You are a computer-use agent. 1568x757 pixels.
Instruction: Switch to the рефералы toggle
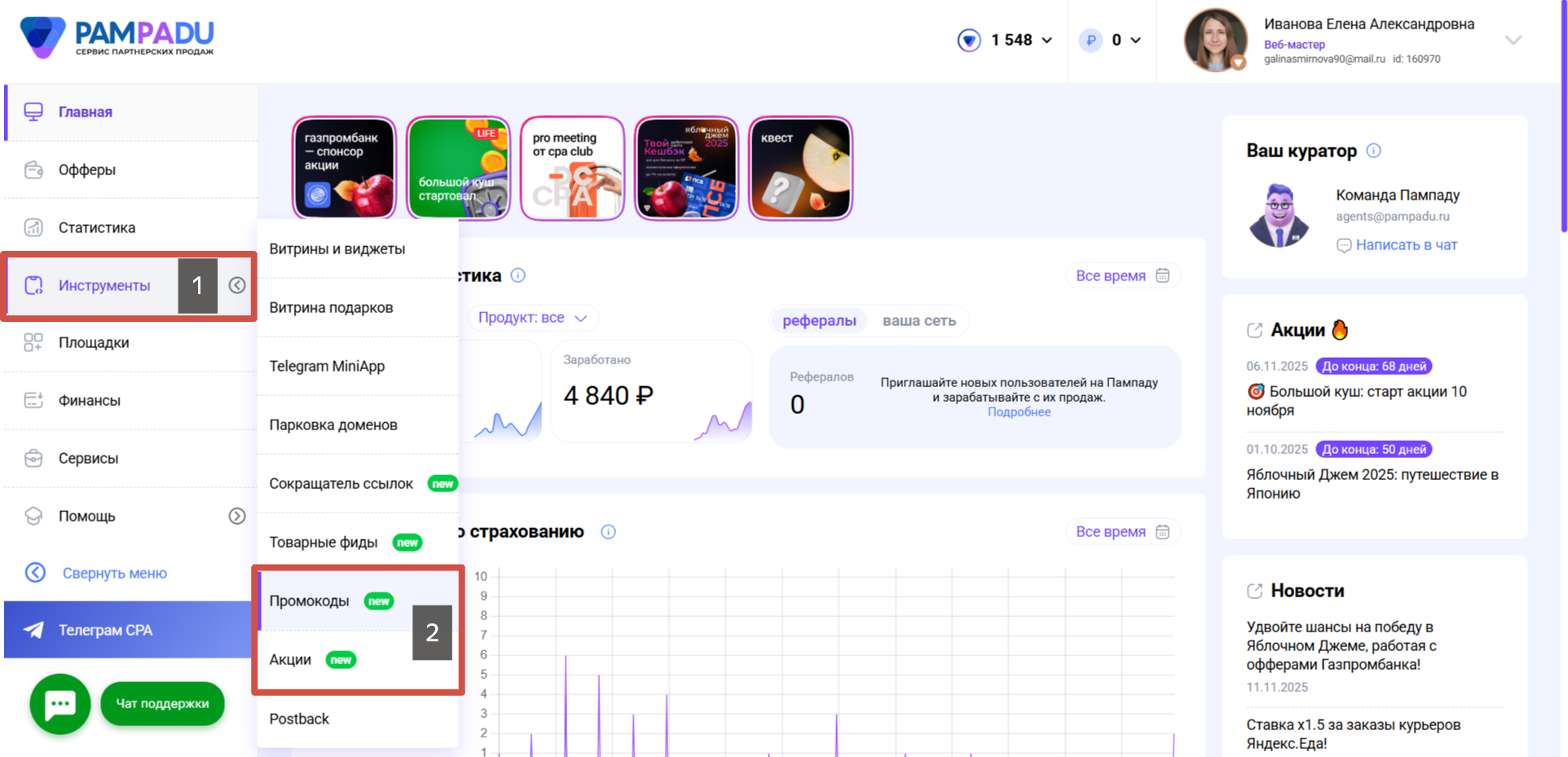click(819, 321)
